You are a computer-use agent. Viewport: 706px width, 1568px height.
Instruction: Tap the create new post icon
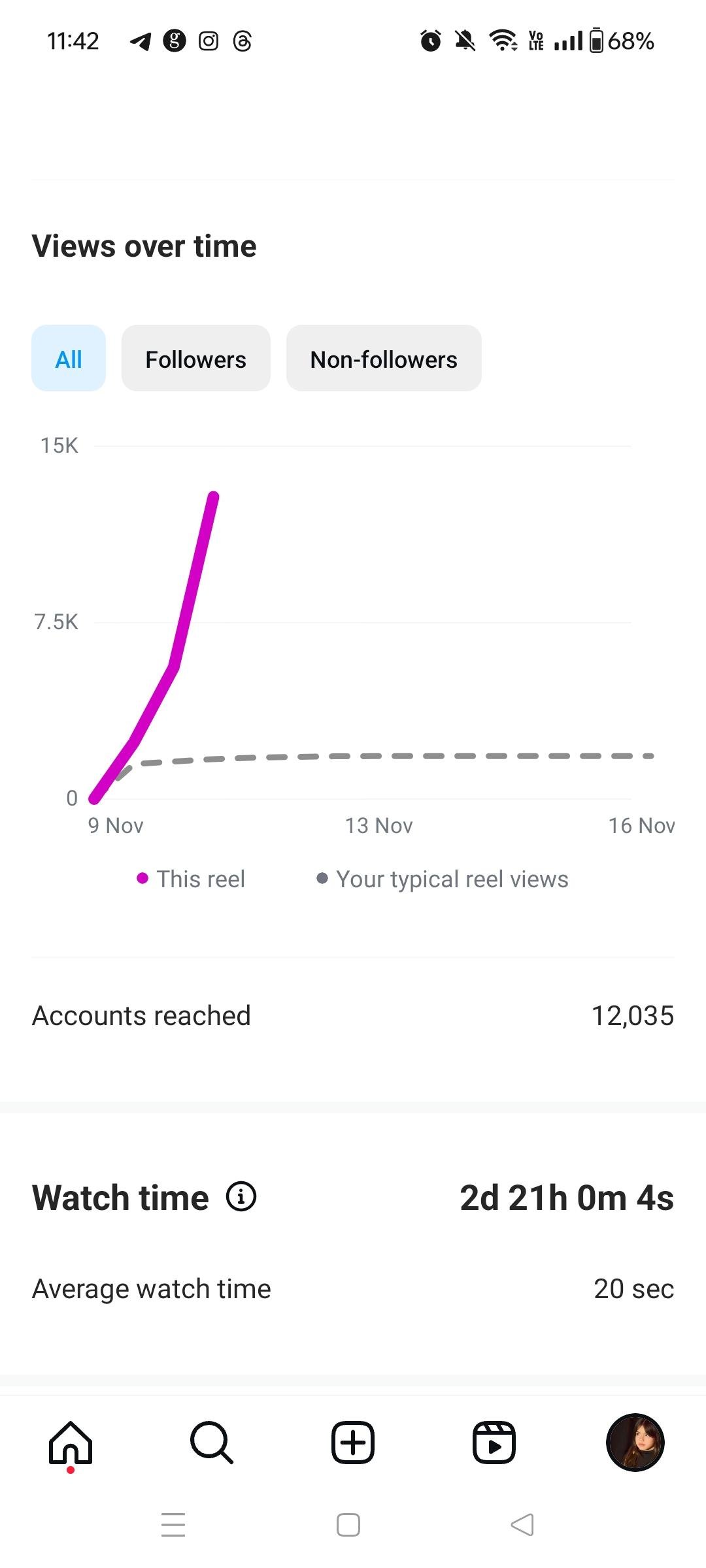[x=353, y=1443]
